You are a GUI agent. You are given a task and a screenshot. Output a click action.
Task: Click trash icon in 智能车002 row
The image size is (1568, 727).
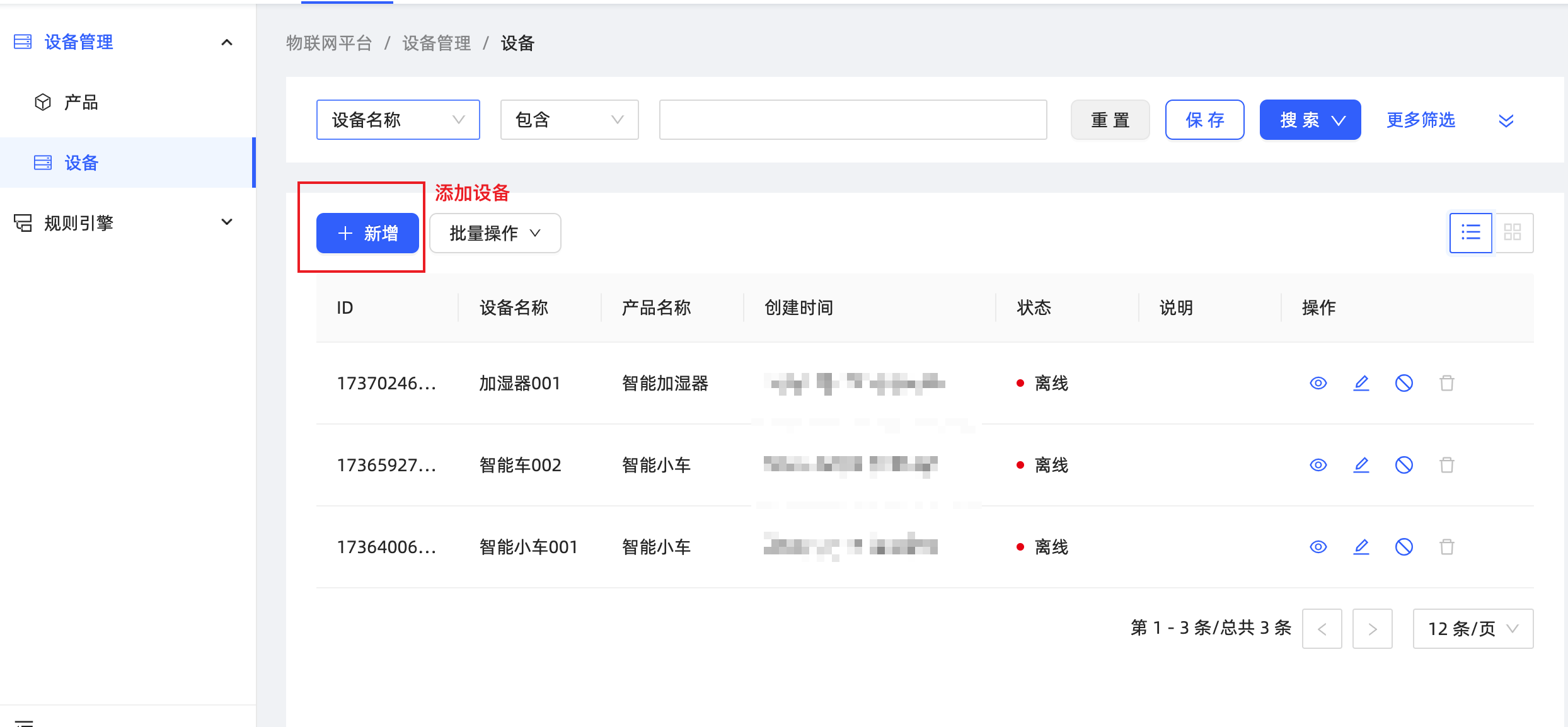[x=1447, y=465]
